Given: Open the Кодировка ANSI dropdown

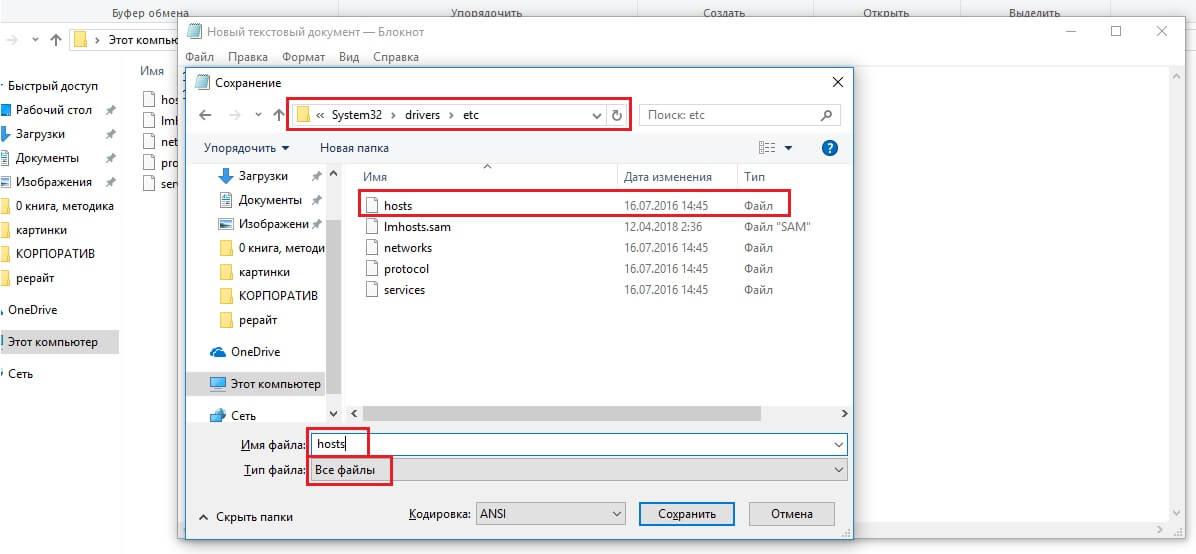Looking at the screenshot, I should pyautogui.click(x=550, y=514).
